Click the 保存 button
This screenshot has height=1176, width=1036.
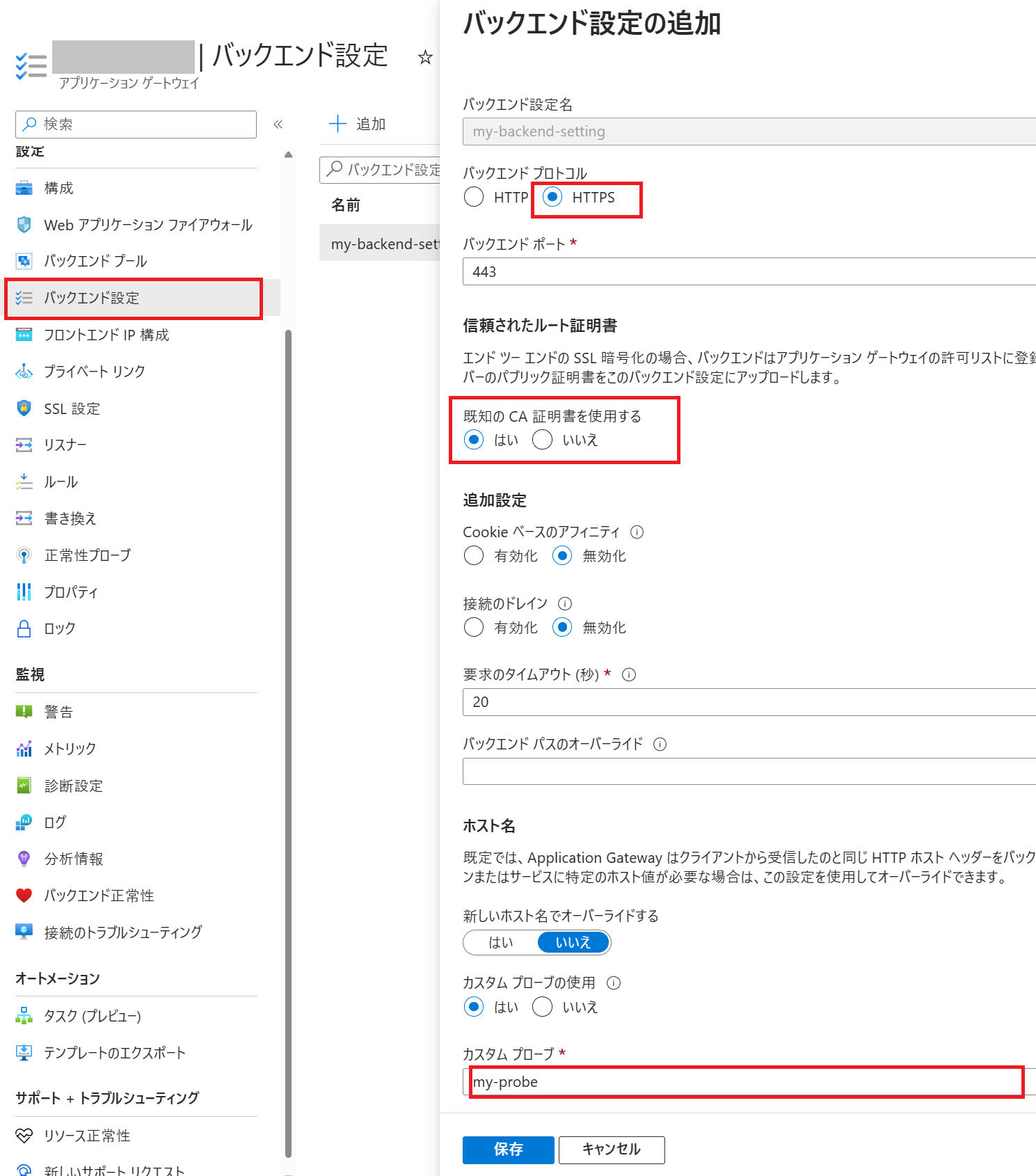508,1150
